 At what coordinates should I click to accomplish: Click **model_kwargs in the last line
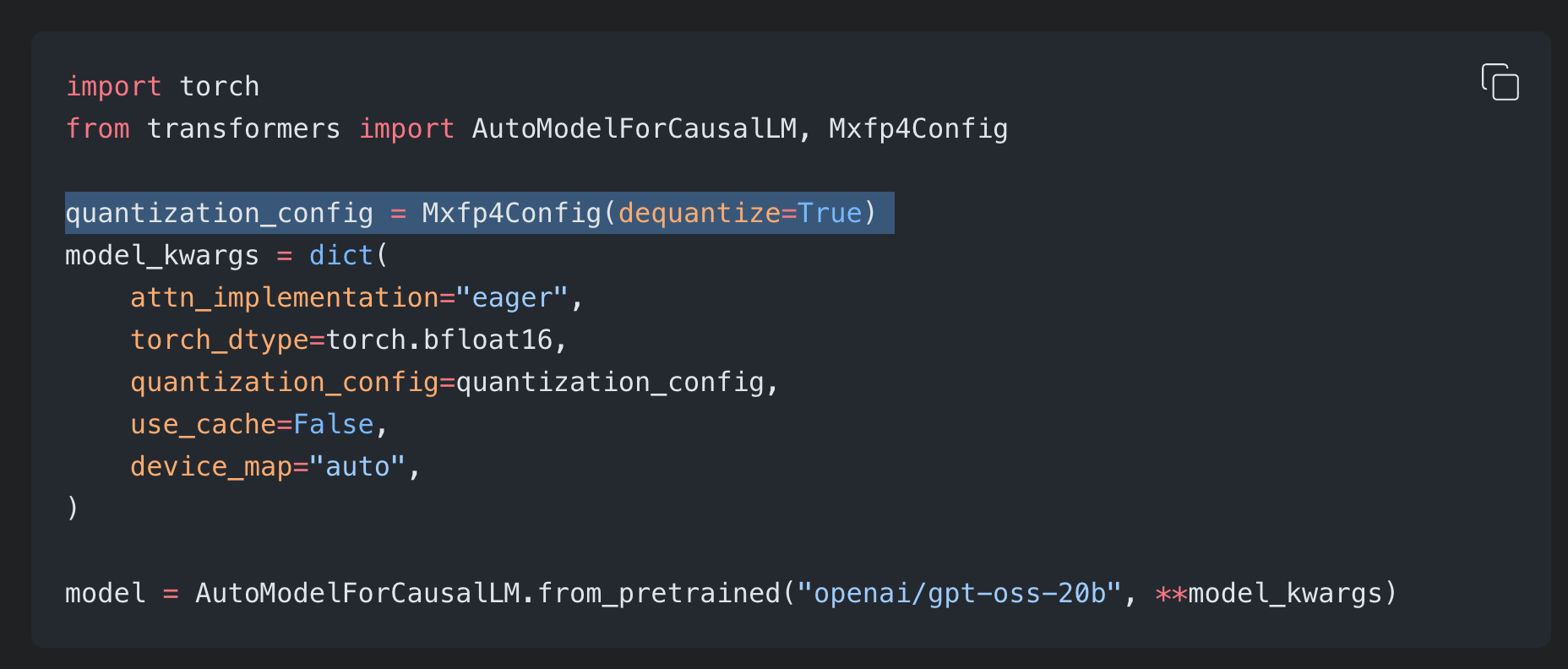[1268, 593]
